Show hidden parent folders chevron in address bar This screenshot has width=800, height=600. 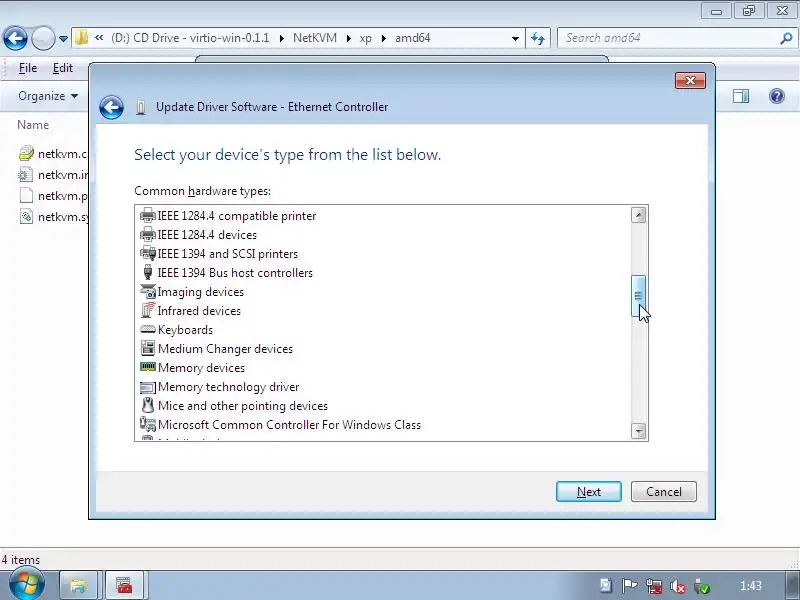coord(99,38)
